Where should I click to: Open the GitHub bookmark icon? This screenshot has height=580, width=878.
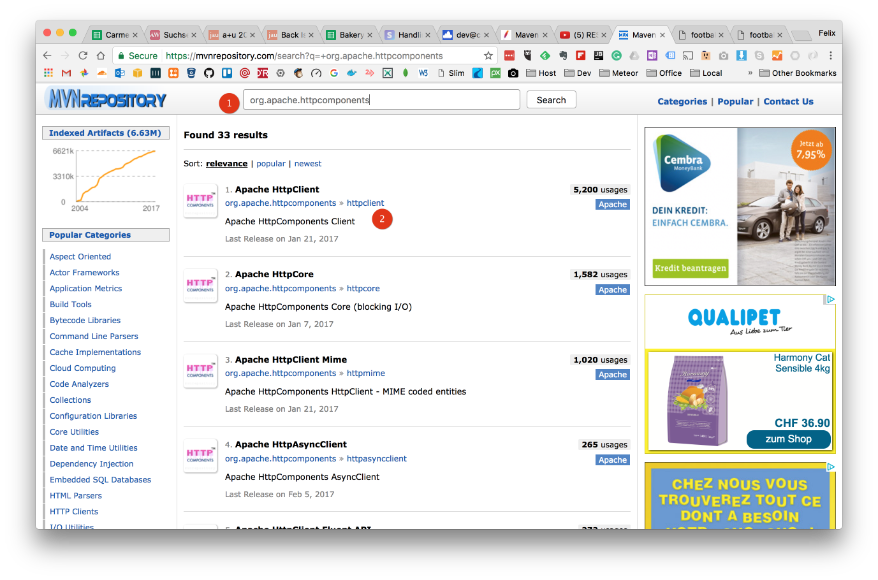209,73
